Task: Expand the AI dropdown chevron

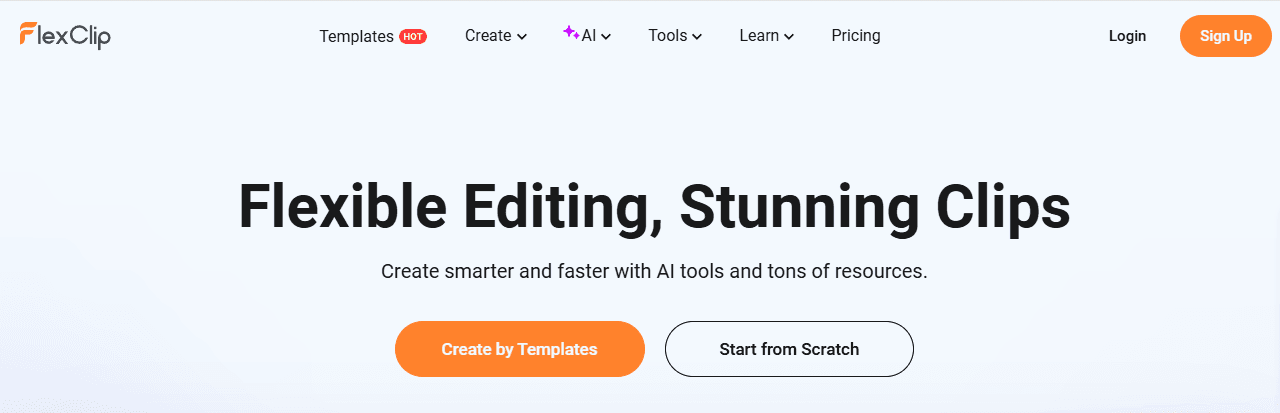Action: (606, 37)
